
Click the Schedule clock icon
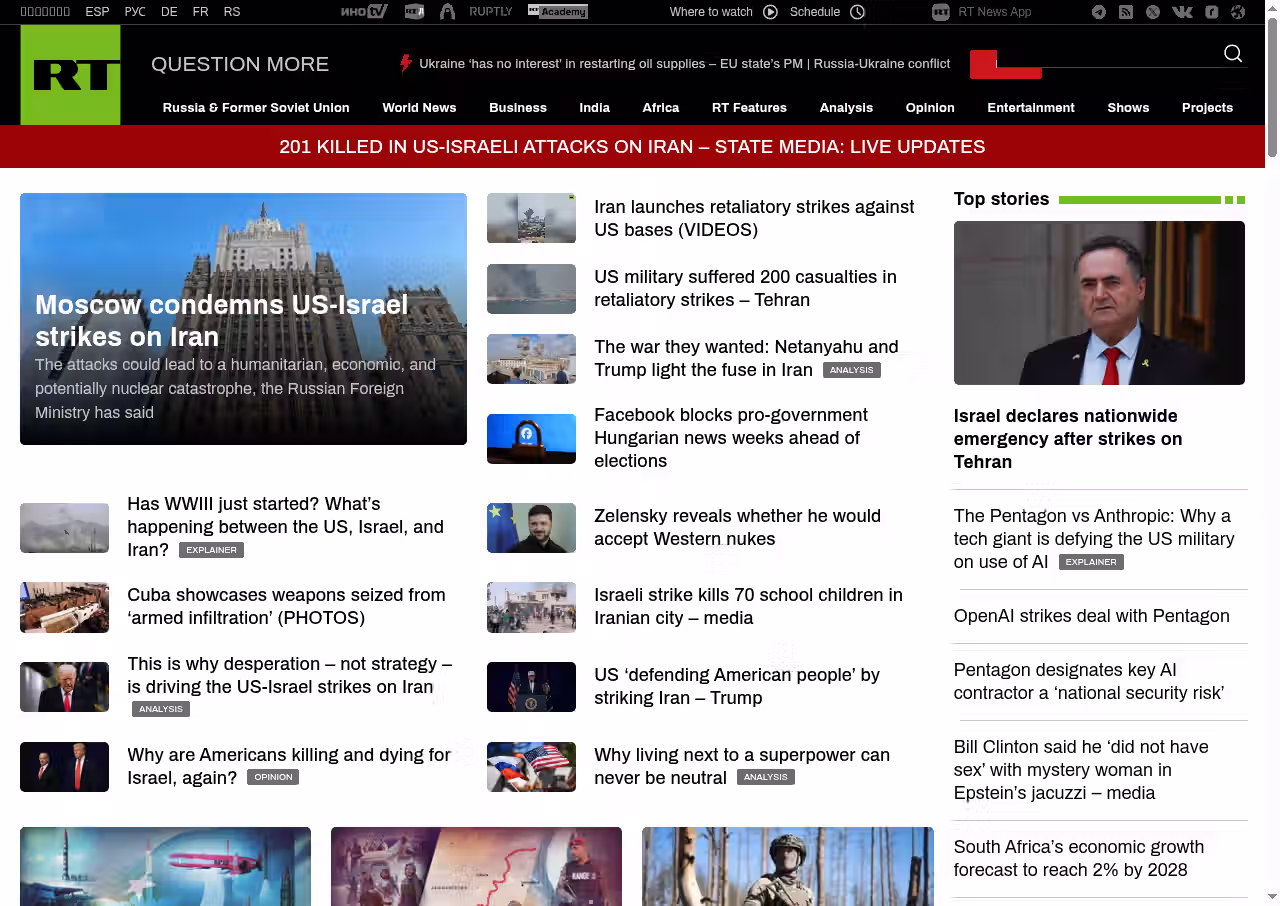click(857, 12)
